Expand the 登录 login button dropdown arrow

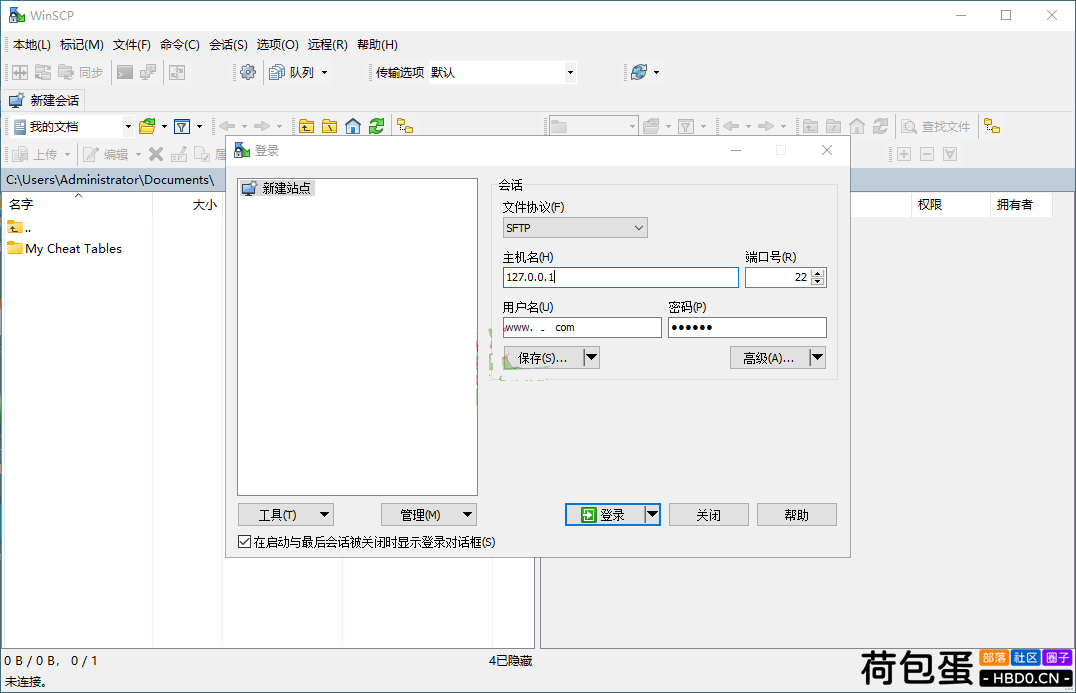[x=653, y=515]
